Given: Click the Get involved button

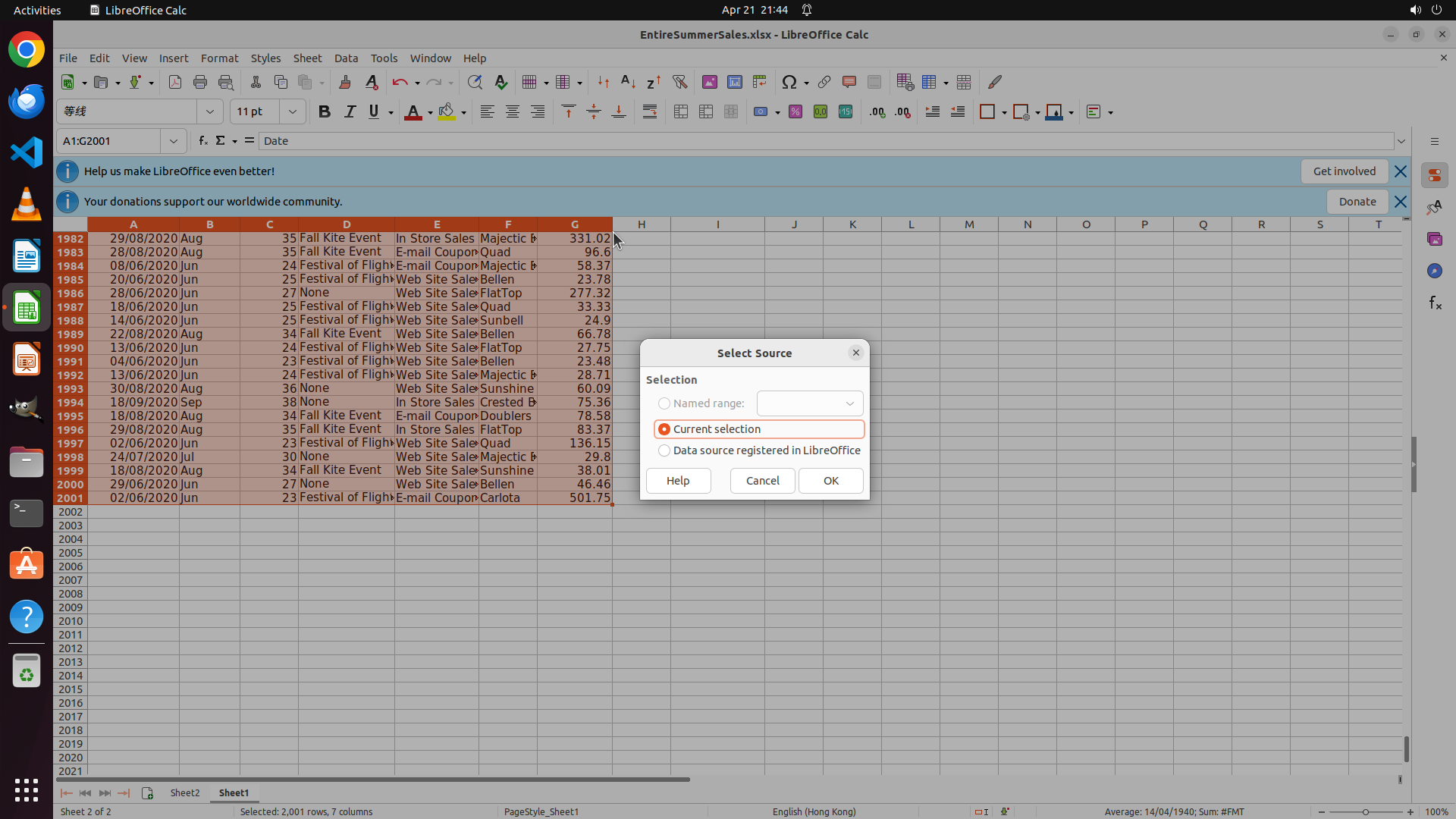Looking at the screenshot, I should pos(1344,171).
